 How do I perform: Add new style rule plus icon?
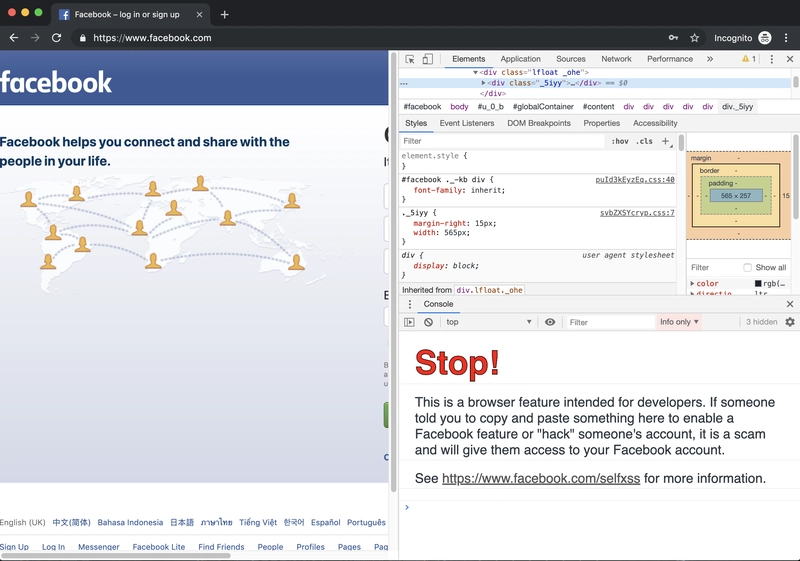tap(665, 141)
